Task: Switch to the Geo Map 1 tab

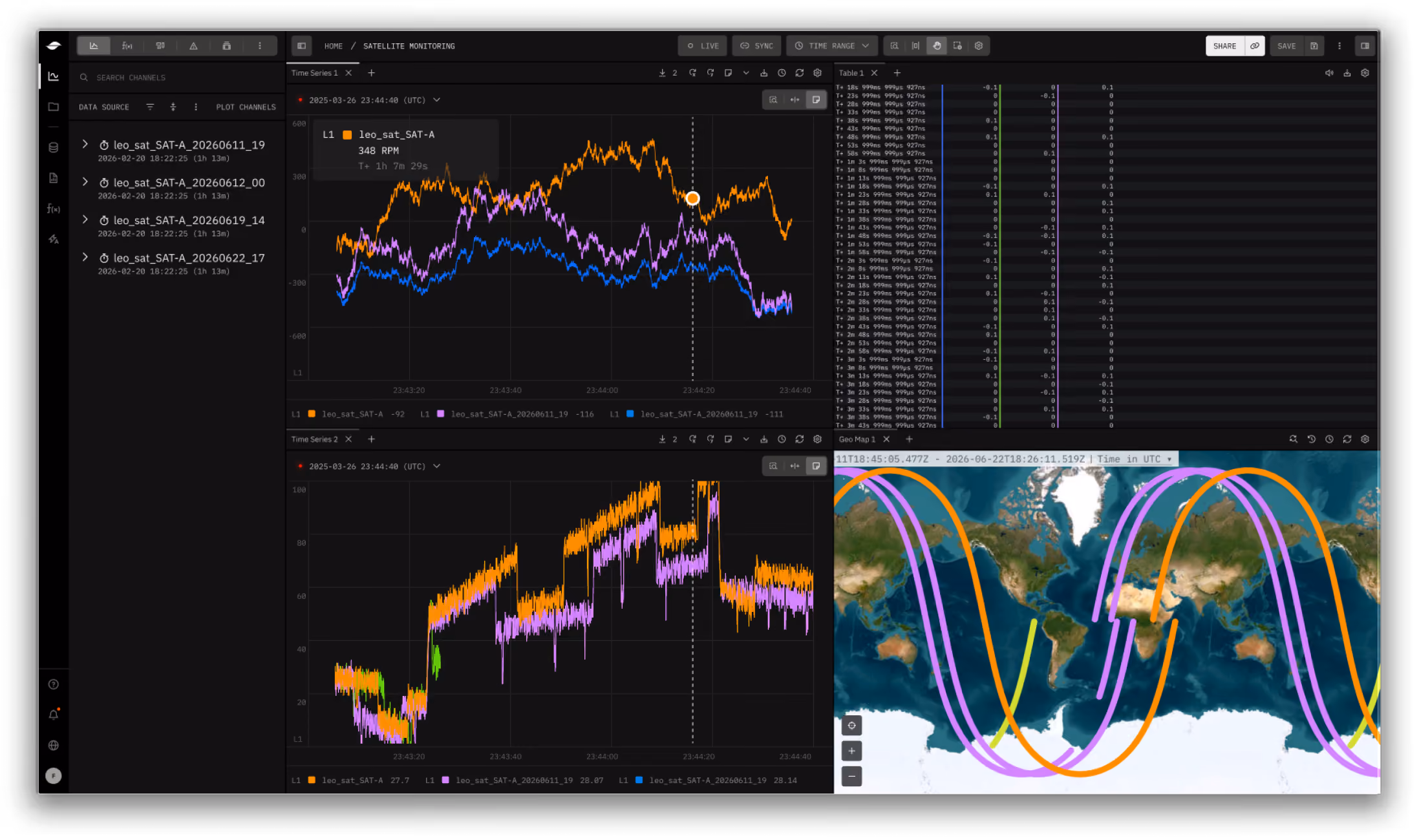Action: point(857,439)
